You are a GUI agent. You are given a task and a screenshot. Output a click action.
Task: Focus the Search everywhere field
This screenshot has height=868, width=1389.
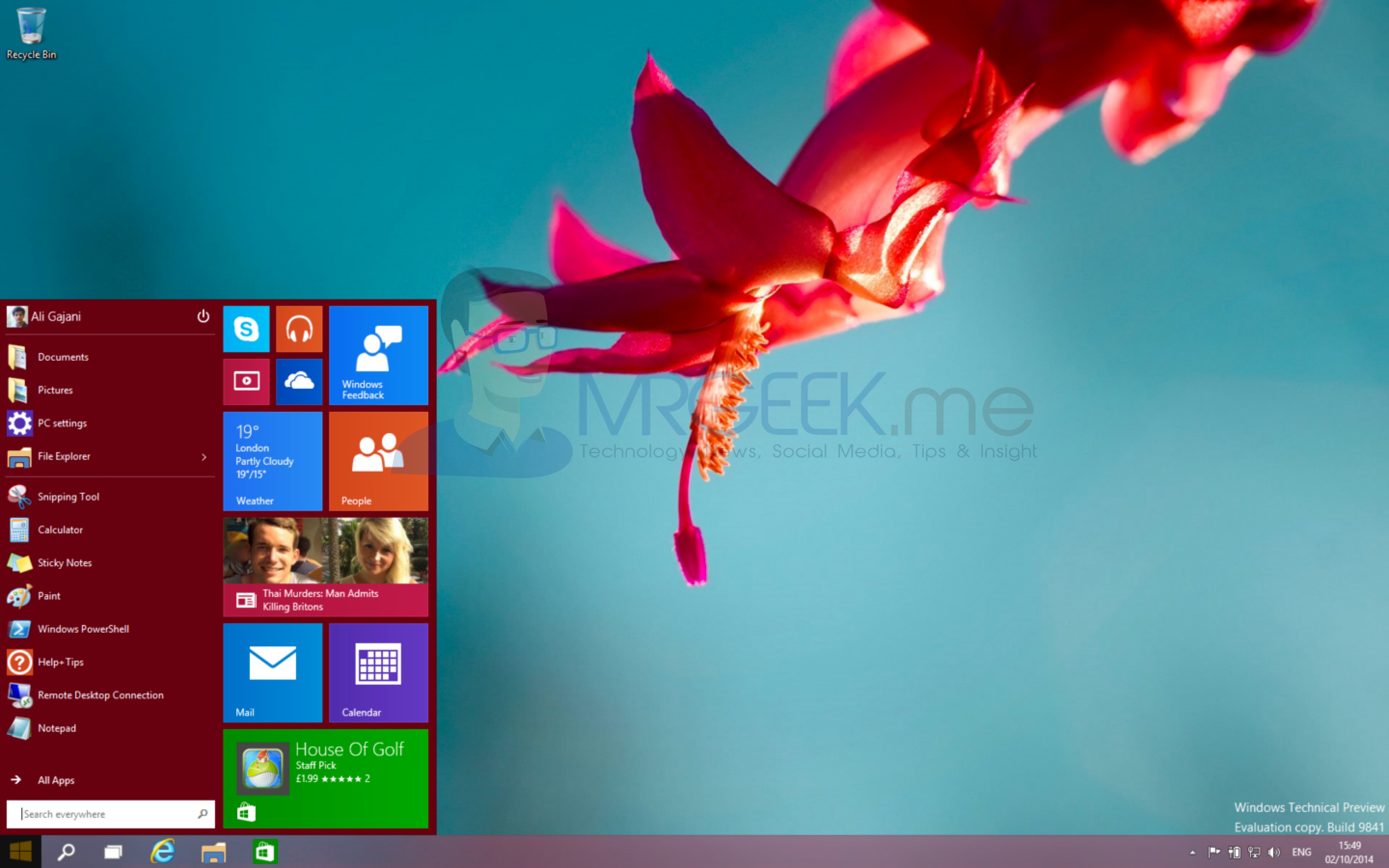[x=110, y=814]
